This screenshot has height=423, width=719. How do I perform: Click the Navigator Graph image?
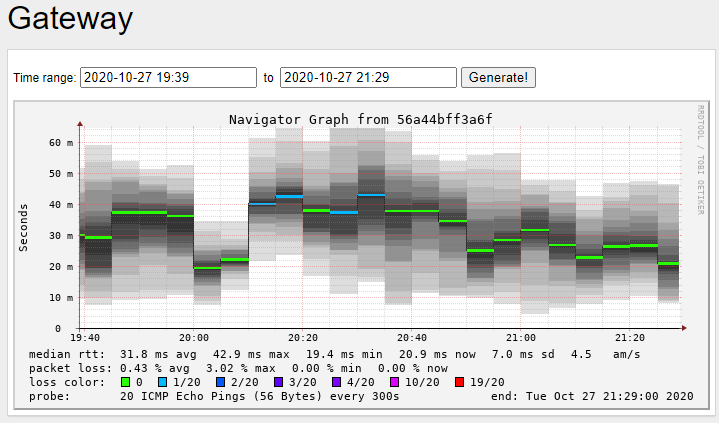click(362, 255)
